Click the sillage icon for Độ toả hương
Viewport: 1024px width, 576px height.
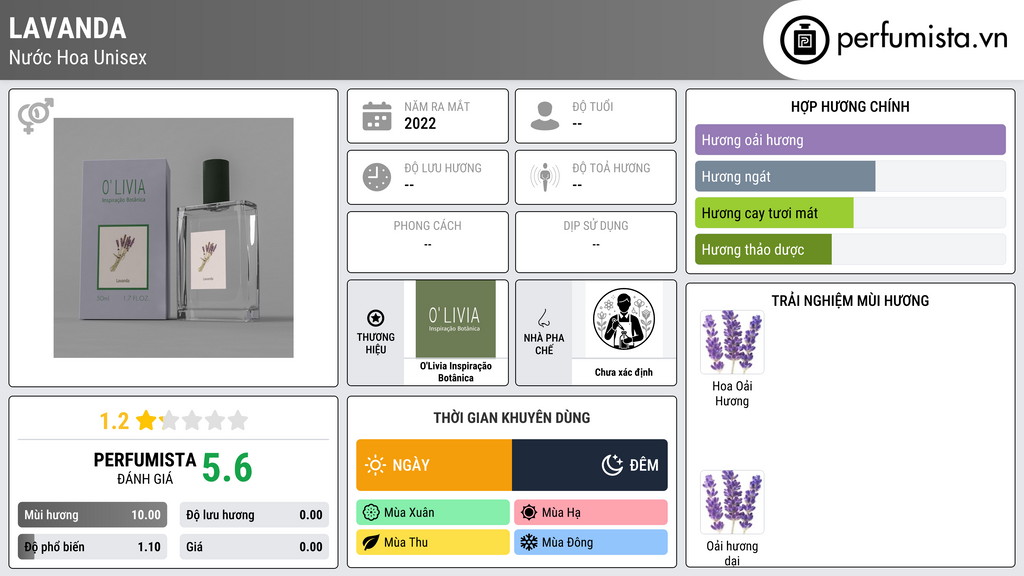[545, 177]
